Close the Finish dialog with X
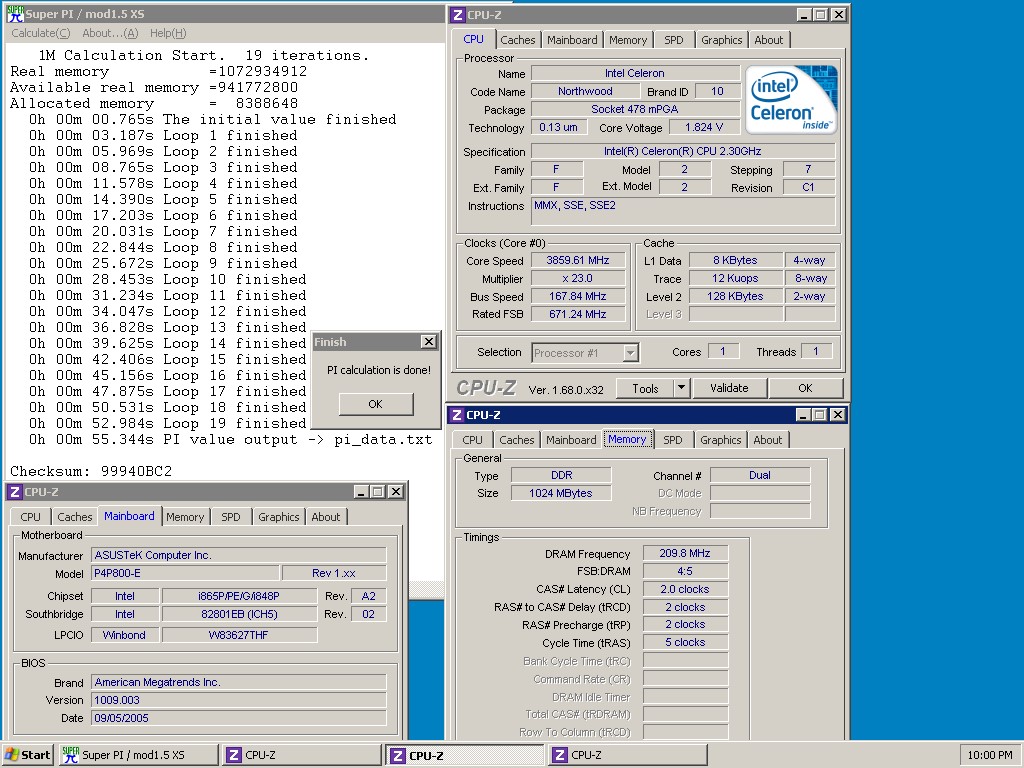 [x=428, y=342]
